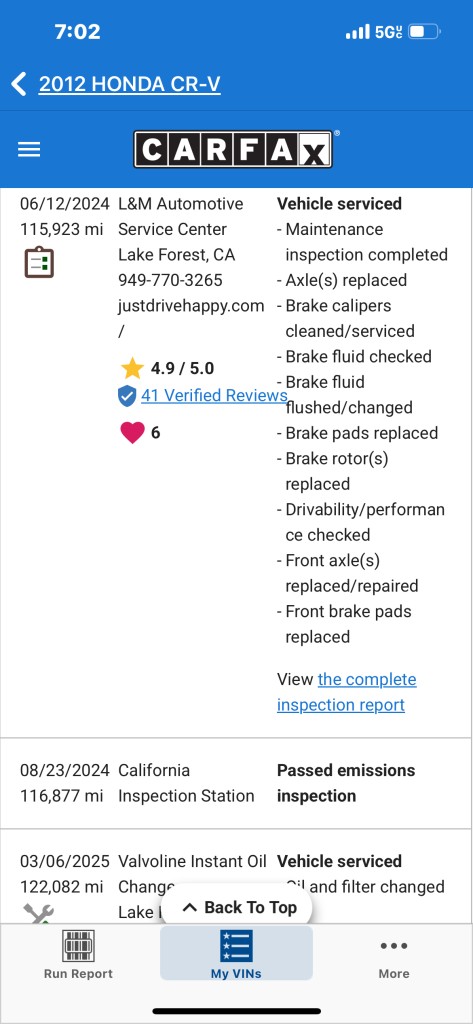The image size is (473, 1024).
Task: Open the hamburger menu icon
Action: coord(29,150)
